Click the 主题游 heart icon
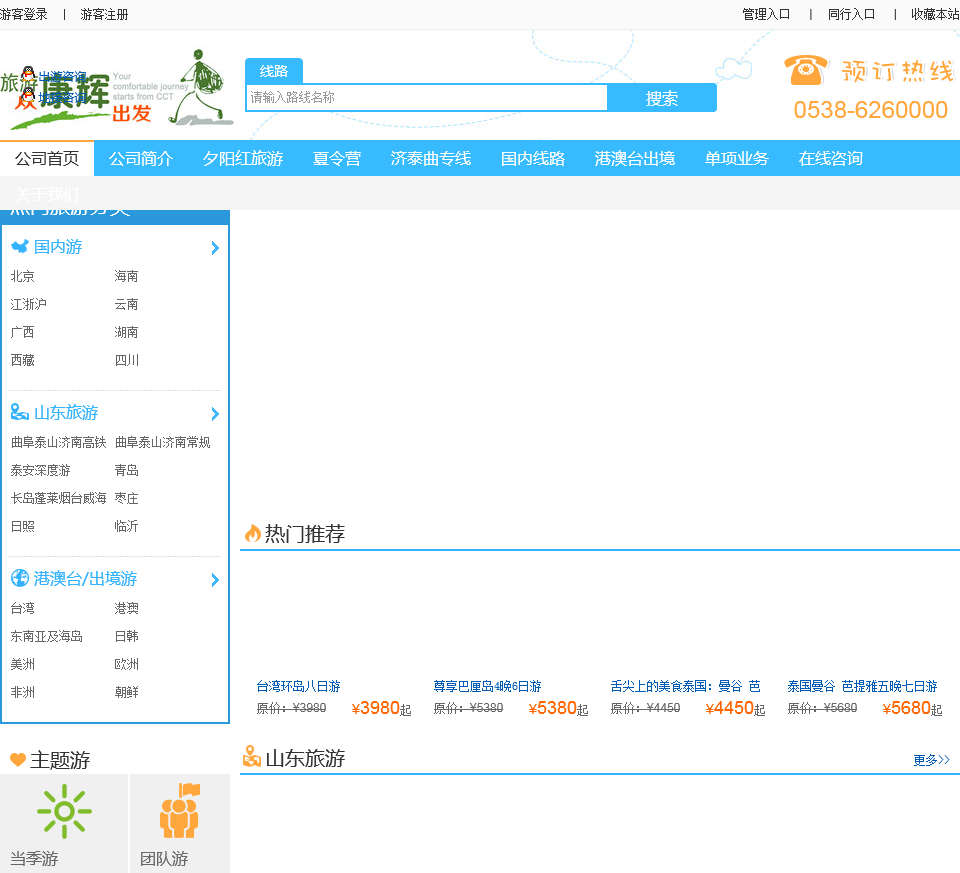The image size is (960, 873). [x=18, y=760]
